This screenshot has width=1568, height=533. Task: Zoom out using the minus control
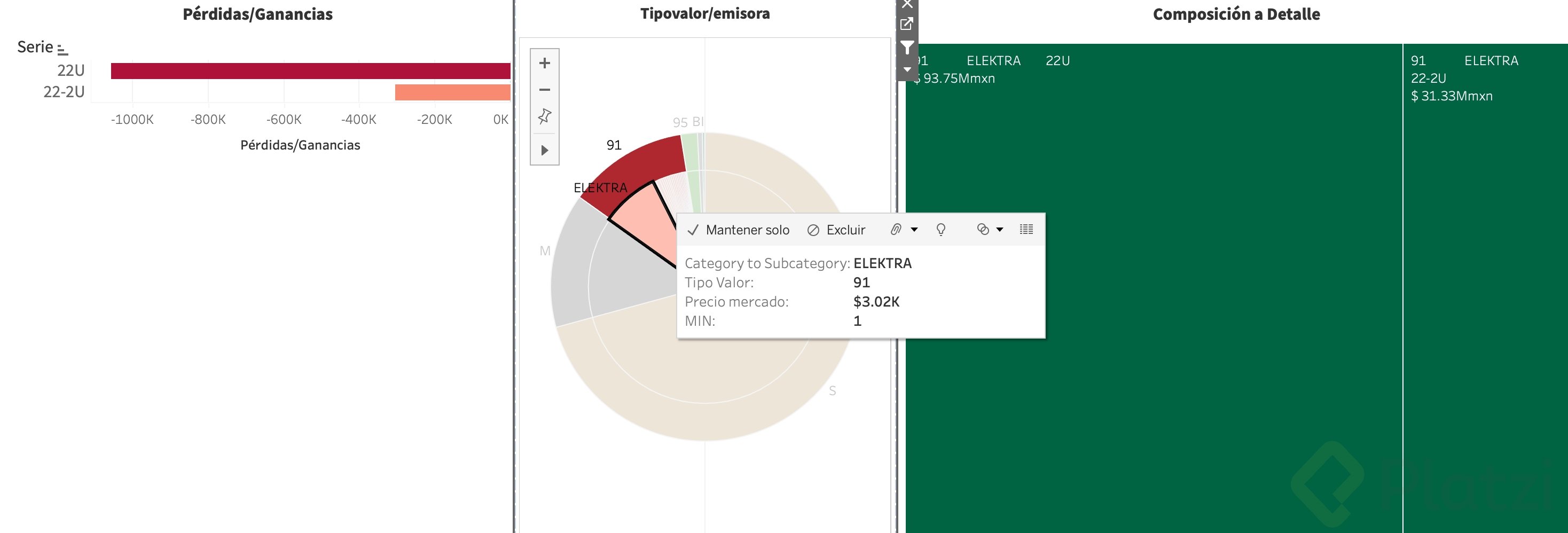(544, 90)
